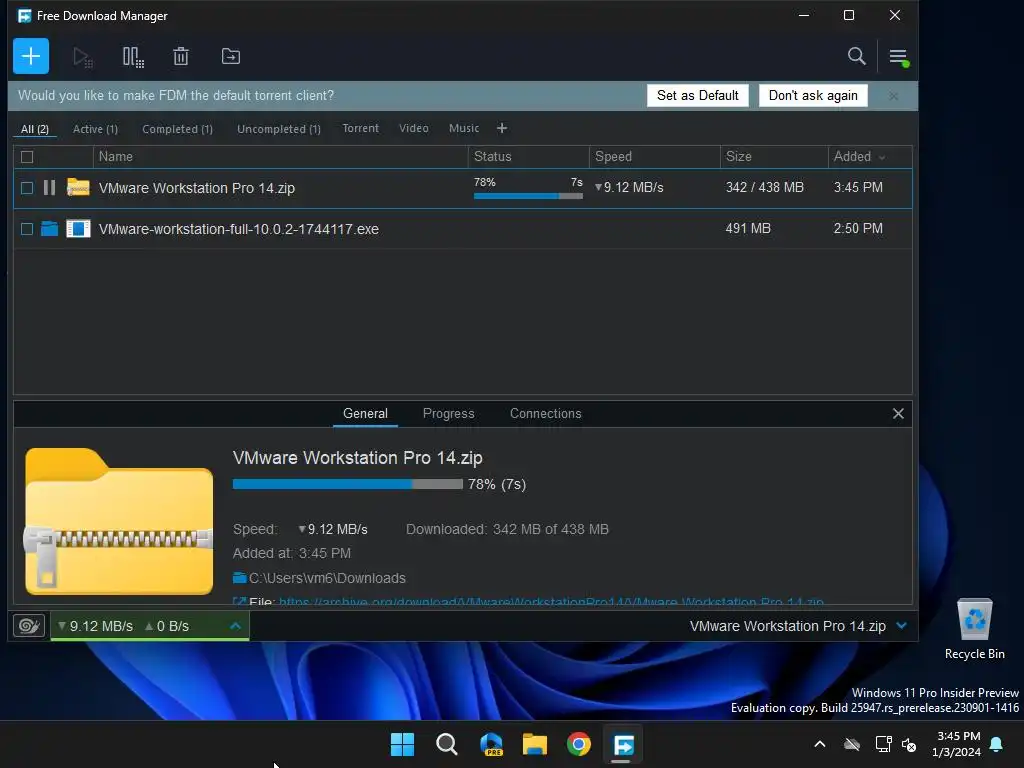Dismiss the default torrent client banner
This screenshot has width=1024, height=768.
point(893,96)
